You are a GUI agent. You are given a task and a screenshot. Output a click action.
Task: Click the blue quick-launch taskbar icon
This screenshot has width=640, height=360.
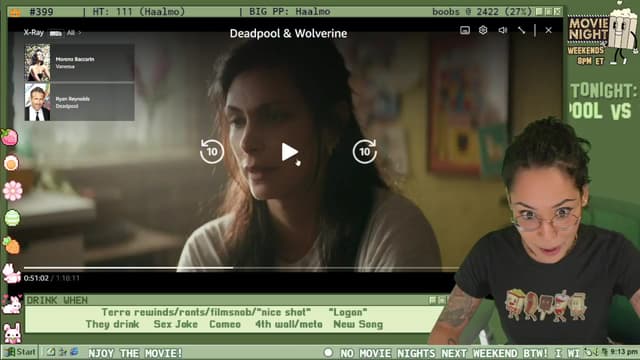tap(74, 352)
